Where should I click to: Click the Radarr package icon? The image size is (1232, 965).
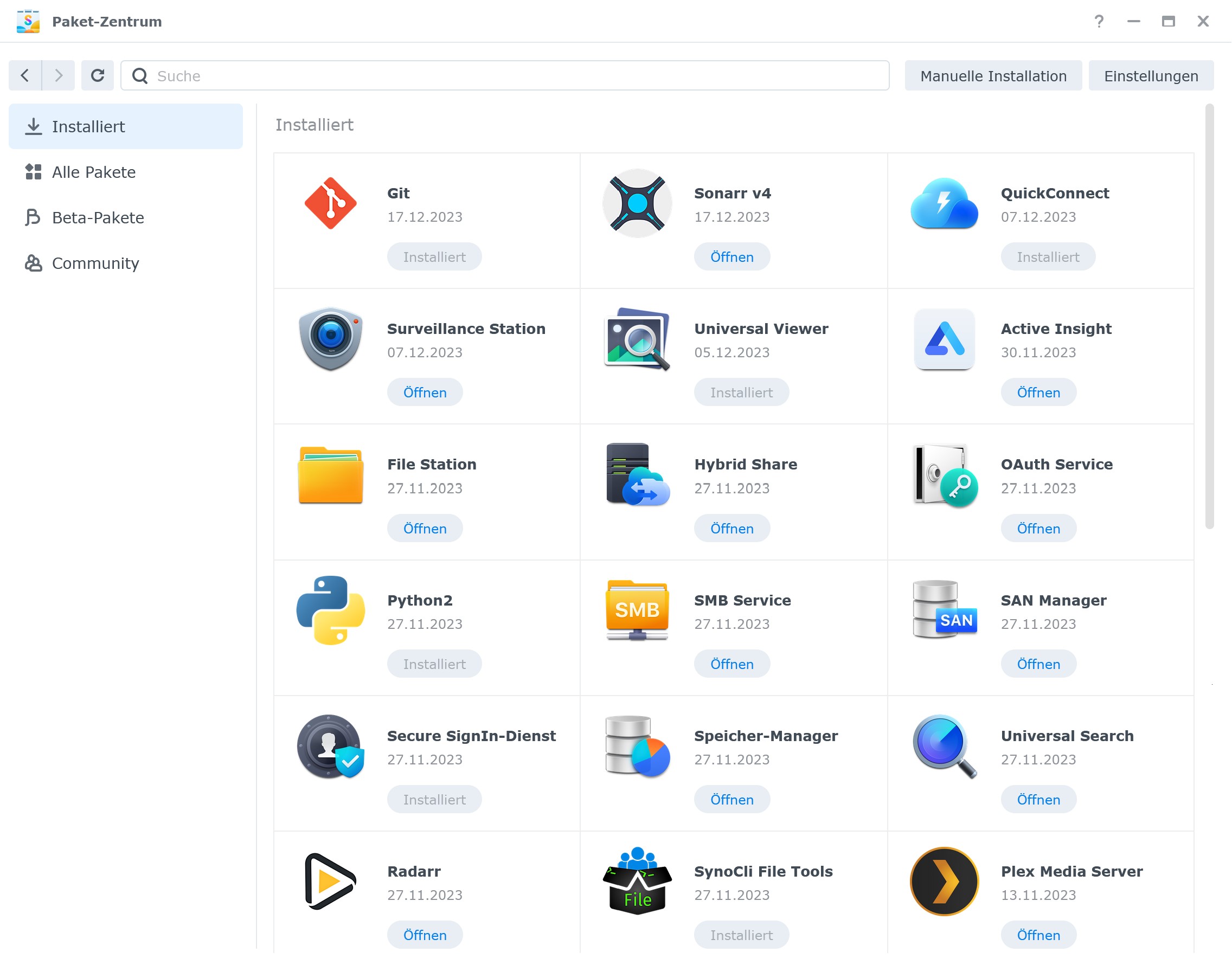330,882
